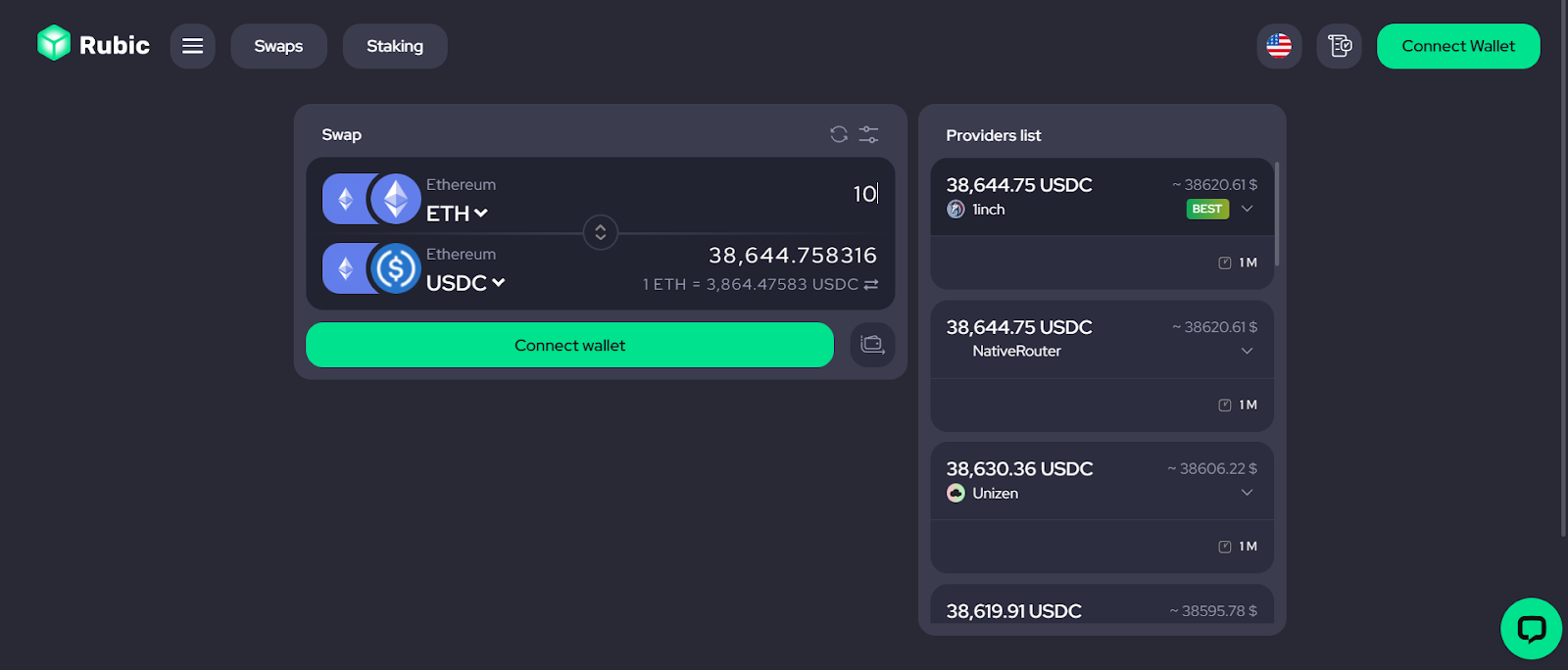Switch source and target tokens
The image size is (1568, 670).
coord(601,233)
